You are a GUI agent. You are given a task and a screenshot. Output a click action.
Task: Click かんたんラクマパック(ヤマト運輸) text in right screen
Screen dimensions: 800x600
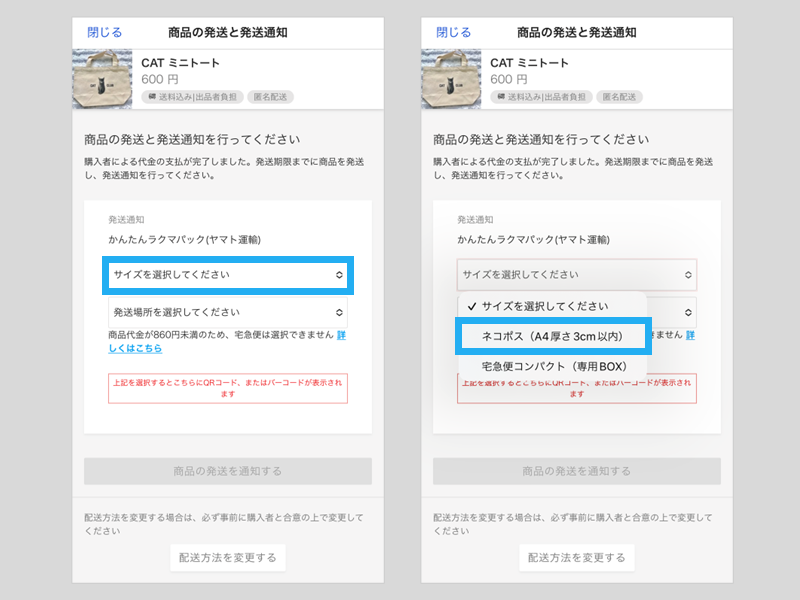click(x=534, y=240)
